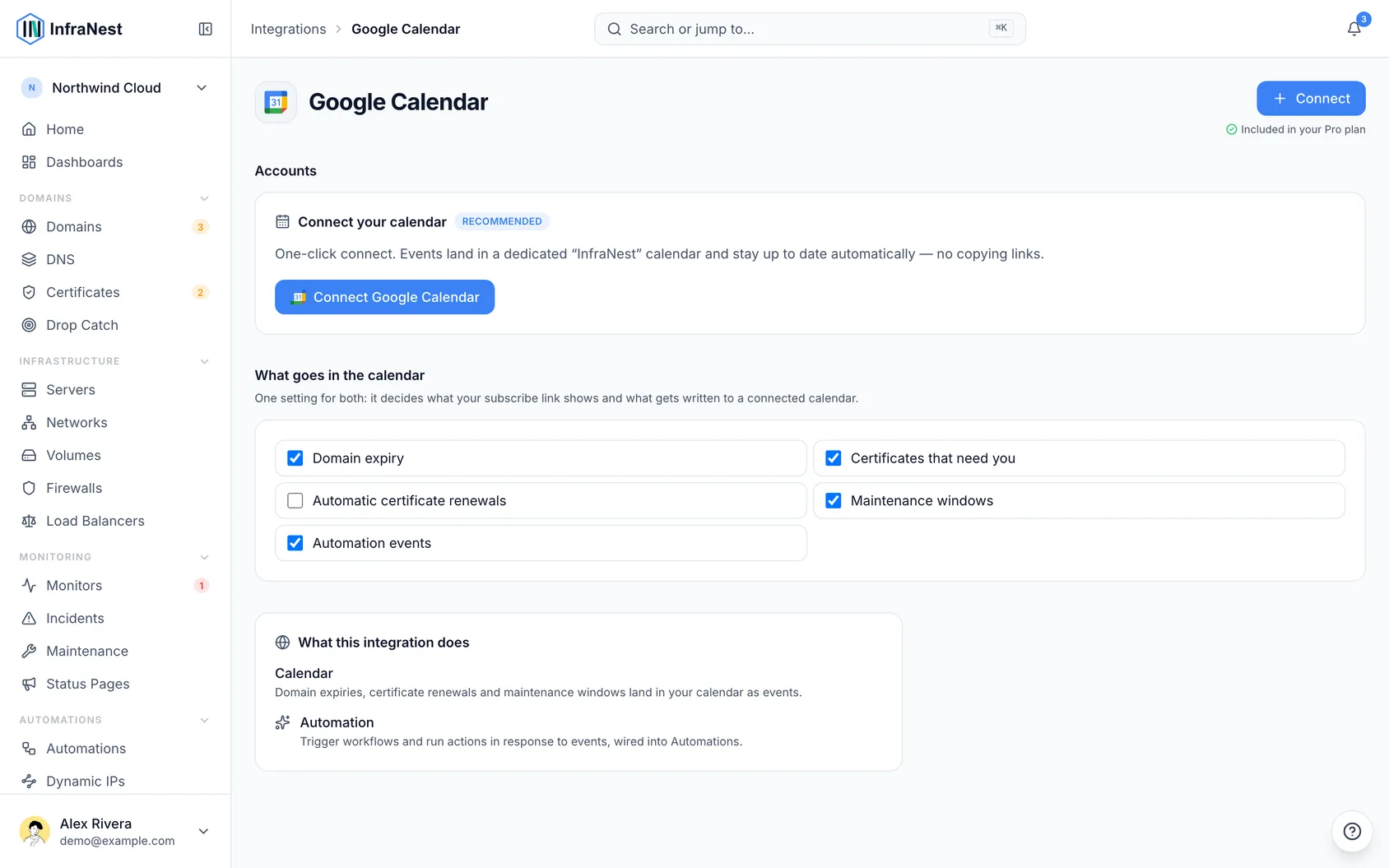The height and width of the screenshot is (868, 1389).
Task: Click the Networks icon in sidebar
Action: pyautogui.click(x=29, y=422)
